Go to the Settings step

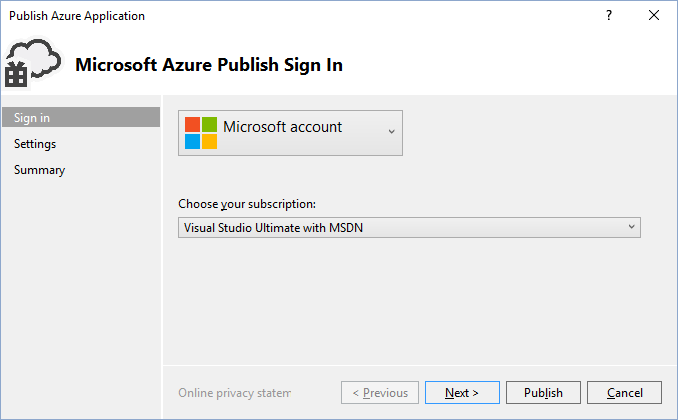click(35, 144)
